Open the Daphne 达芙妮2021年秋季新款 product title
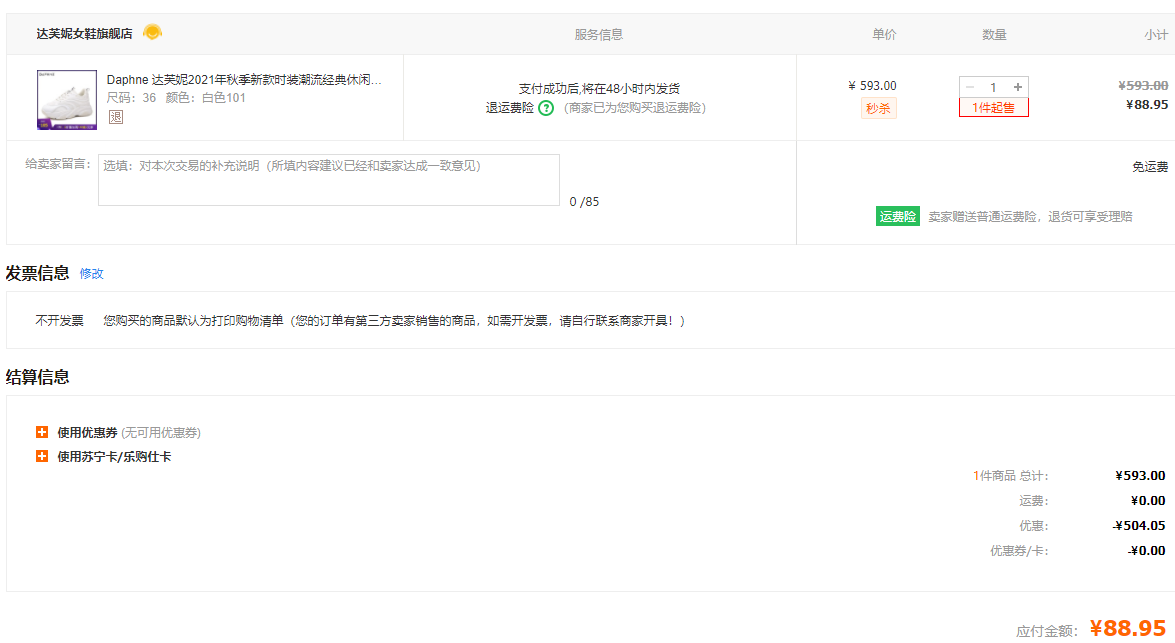 [x=244, y=80]
